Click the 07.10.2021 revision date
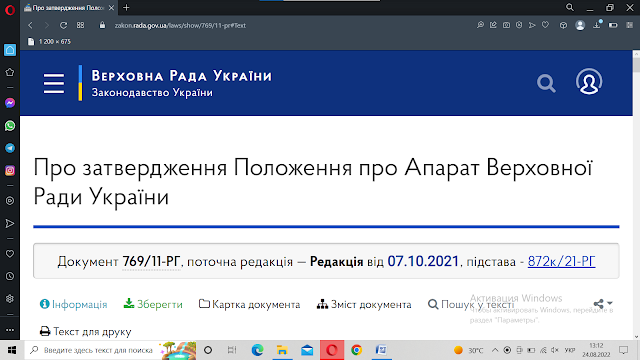The height and width of the screenshot is (360, 640). 423,261
